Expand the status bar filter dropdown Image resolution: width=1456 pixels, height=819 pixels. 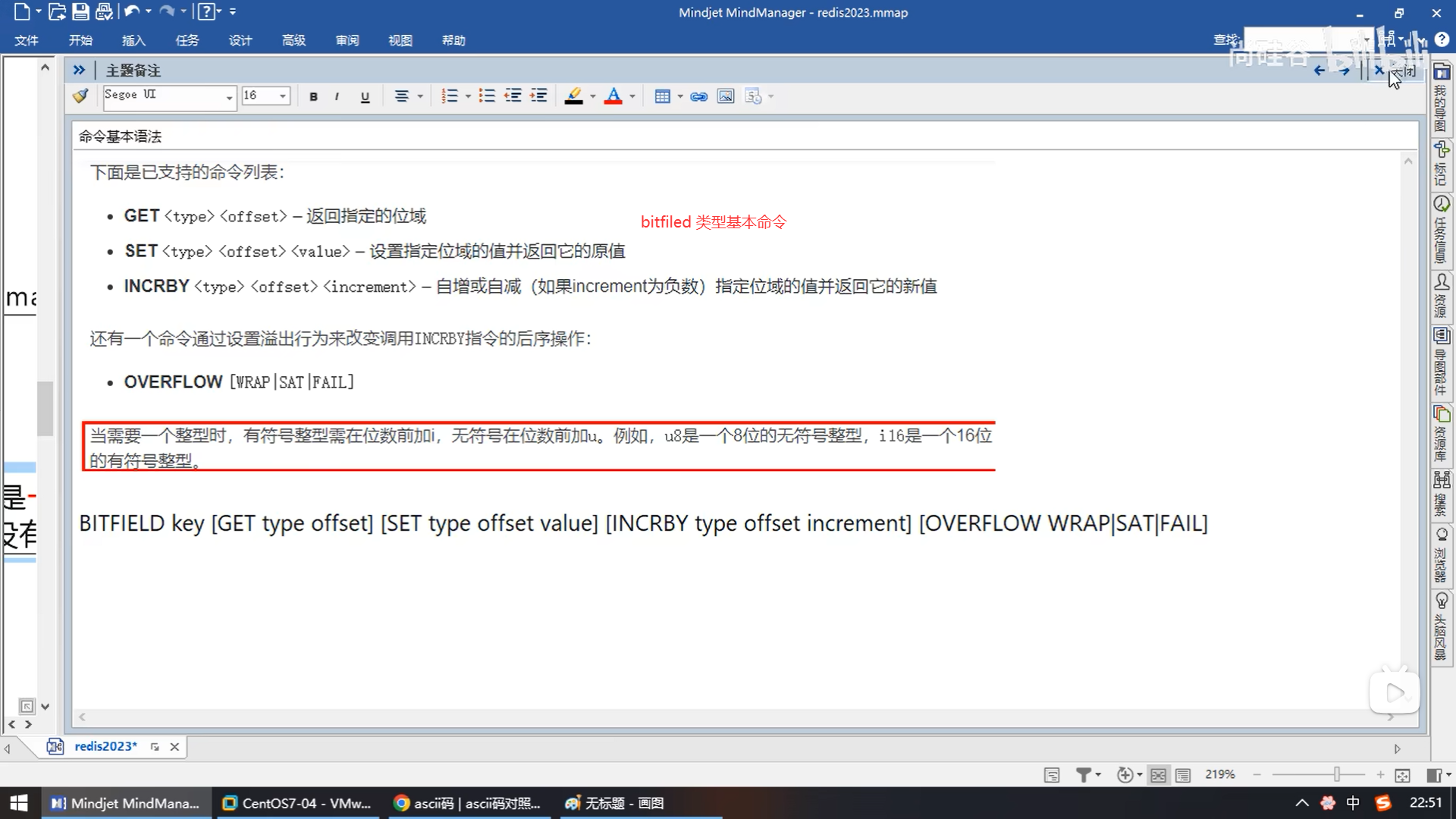click(1098, 775)
